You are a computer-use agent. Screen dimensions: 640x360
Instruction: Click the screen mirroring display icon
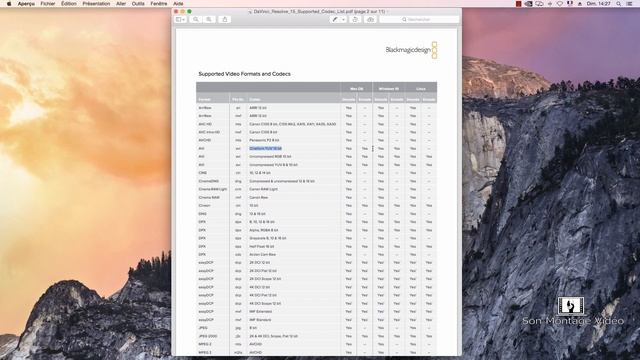(539, 4)
